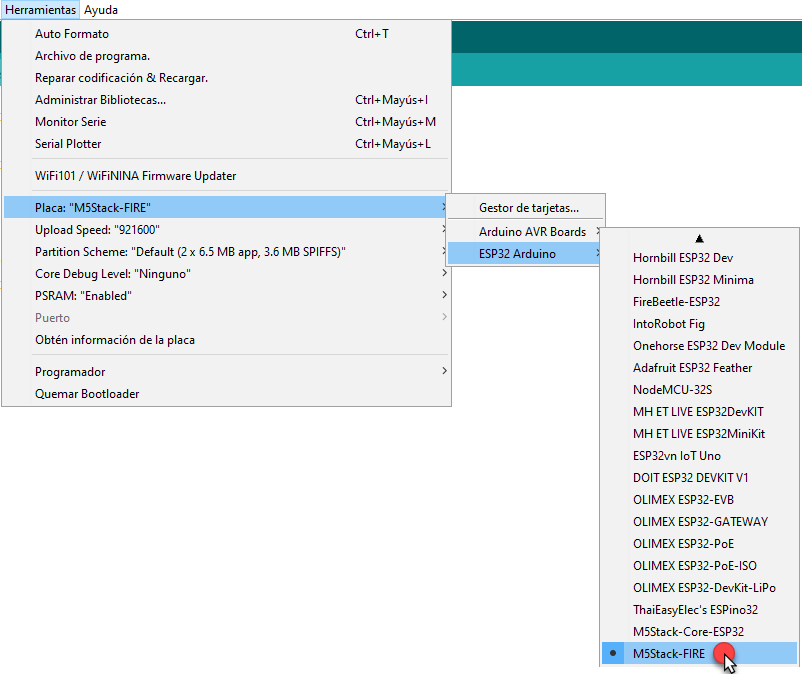The height and width of the screenshot is (674, 802).
Task: Open the Ayuda menu
Action: tap(101, 9)
